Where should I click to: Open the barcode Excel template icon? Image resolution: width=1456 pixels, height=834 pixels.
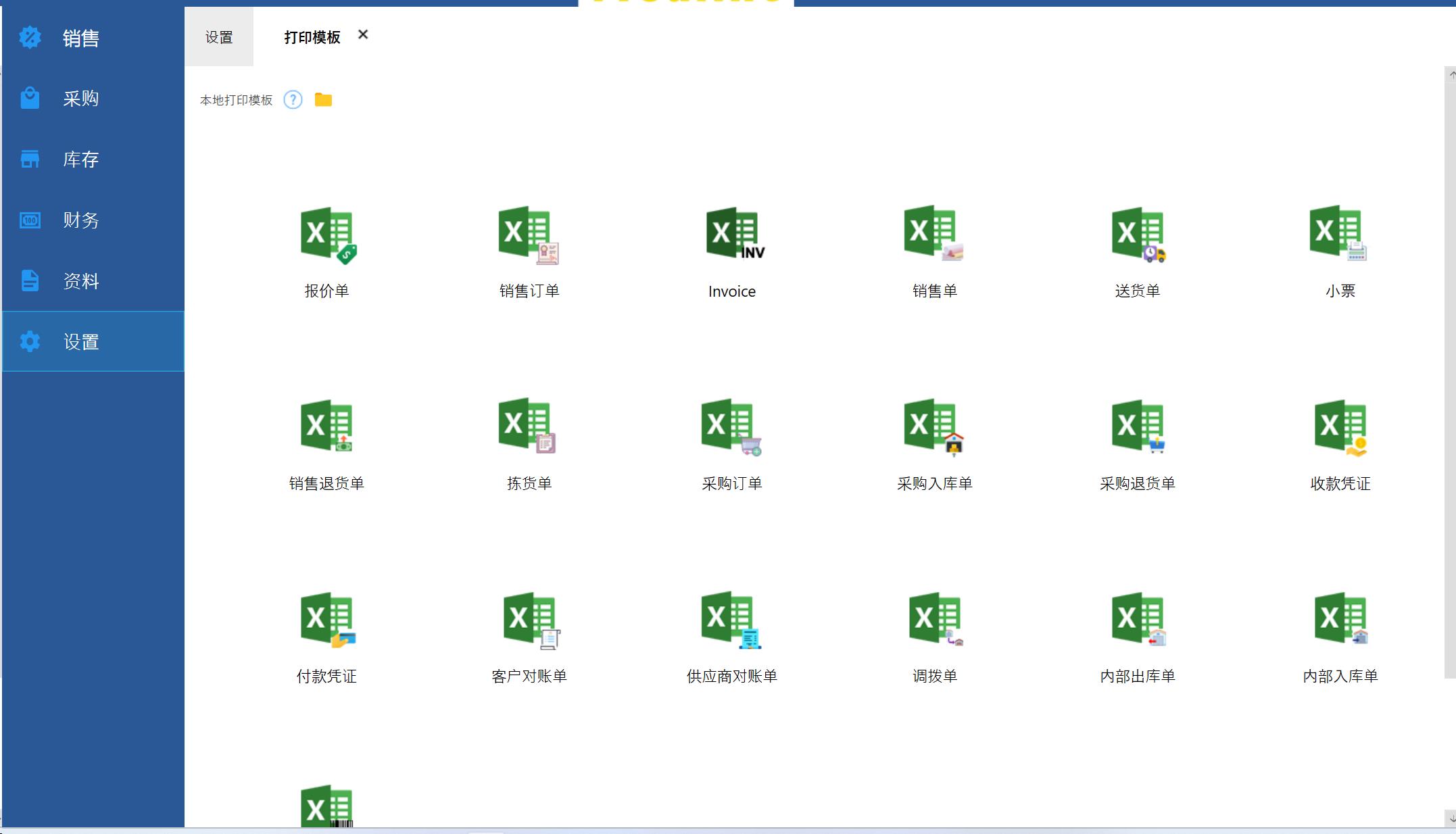click(x=327, y=806)
